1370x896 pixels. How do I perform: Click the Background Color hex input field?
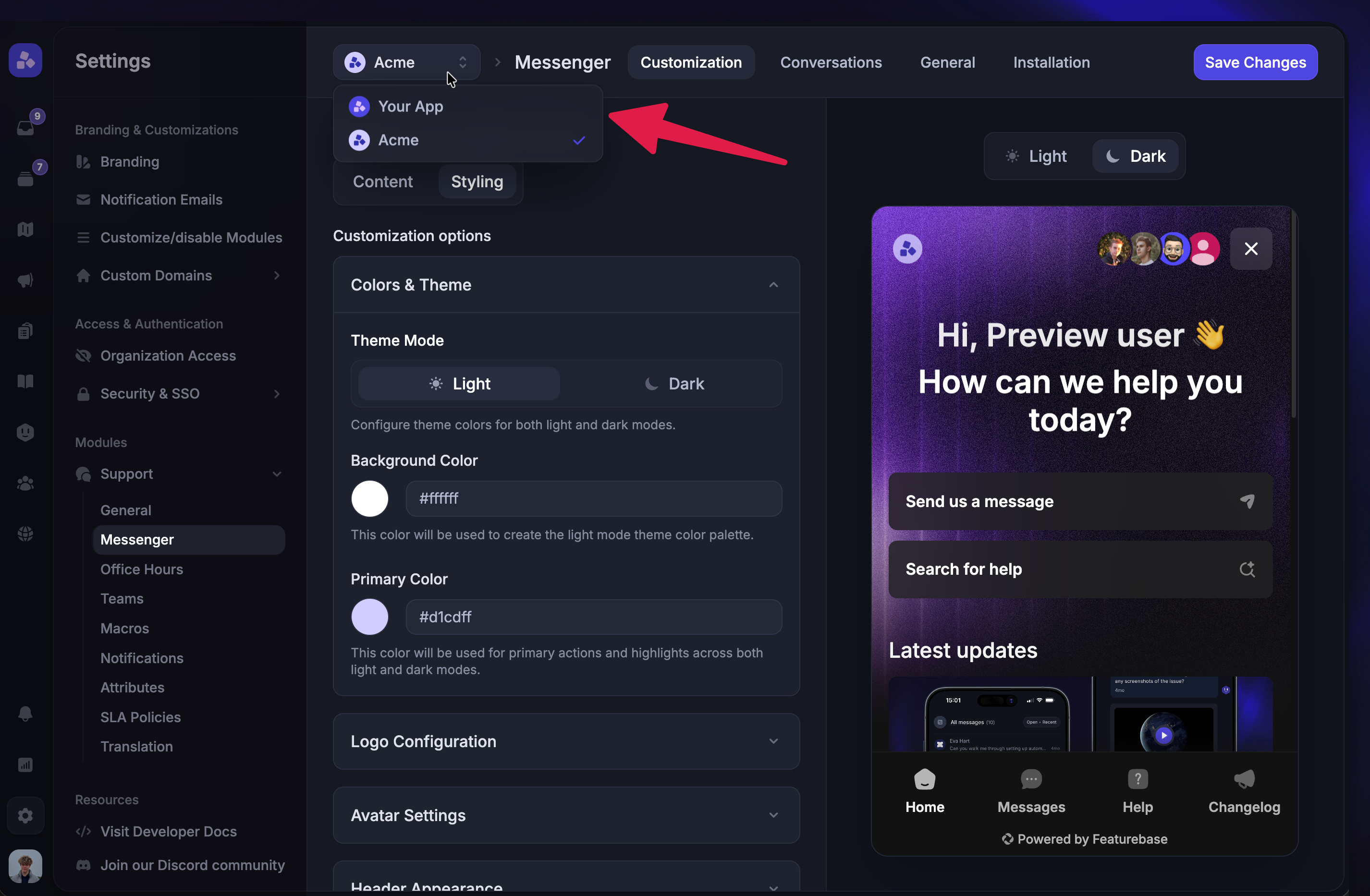click(x=594, y=498)
